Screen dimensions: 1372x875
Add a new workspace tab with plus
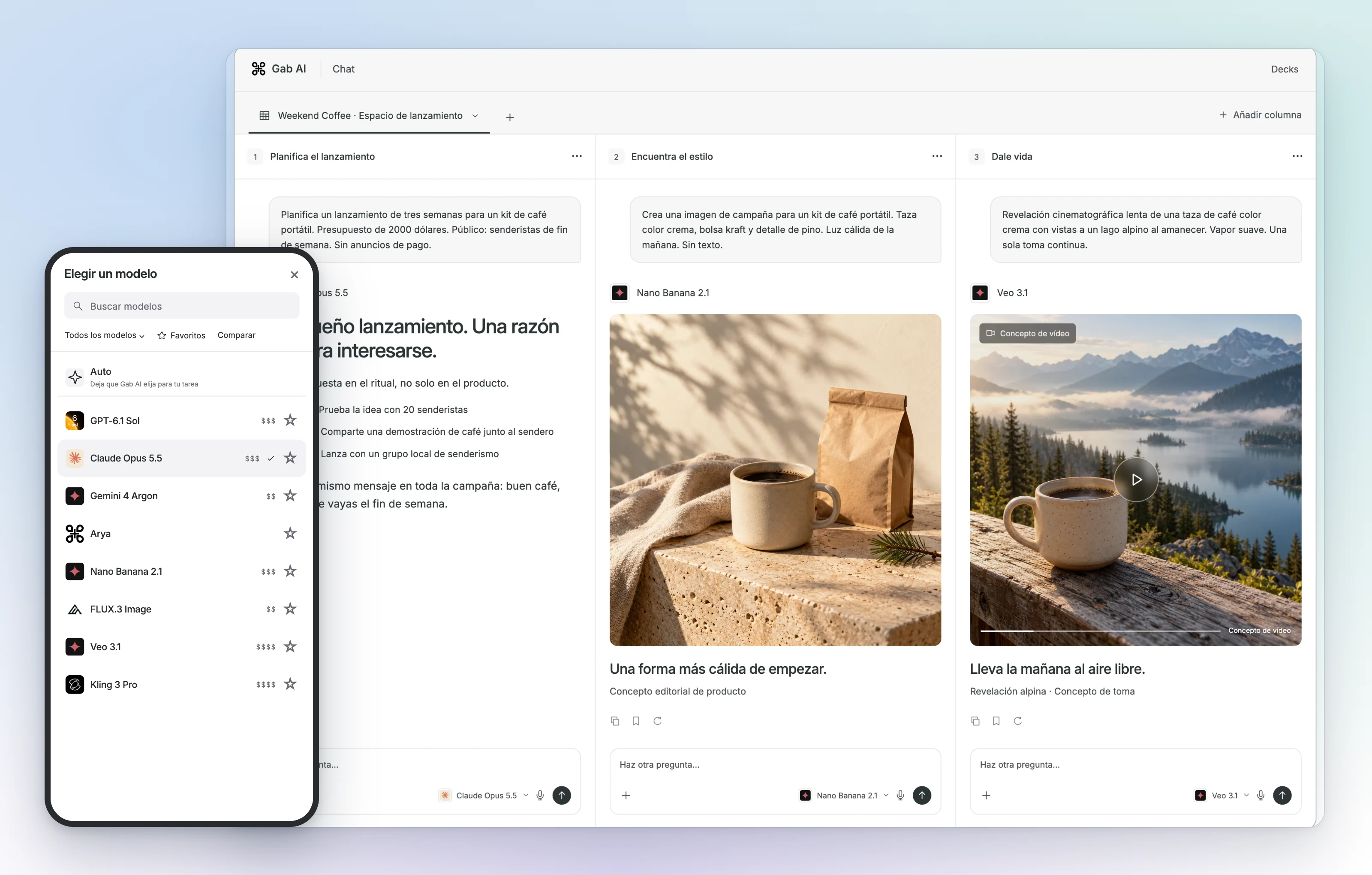510,117
